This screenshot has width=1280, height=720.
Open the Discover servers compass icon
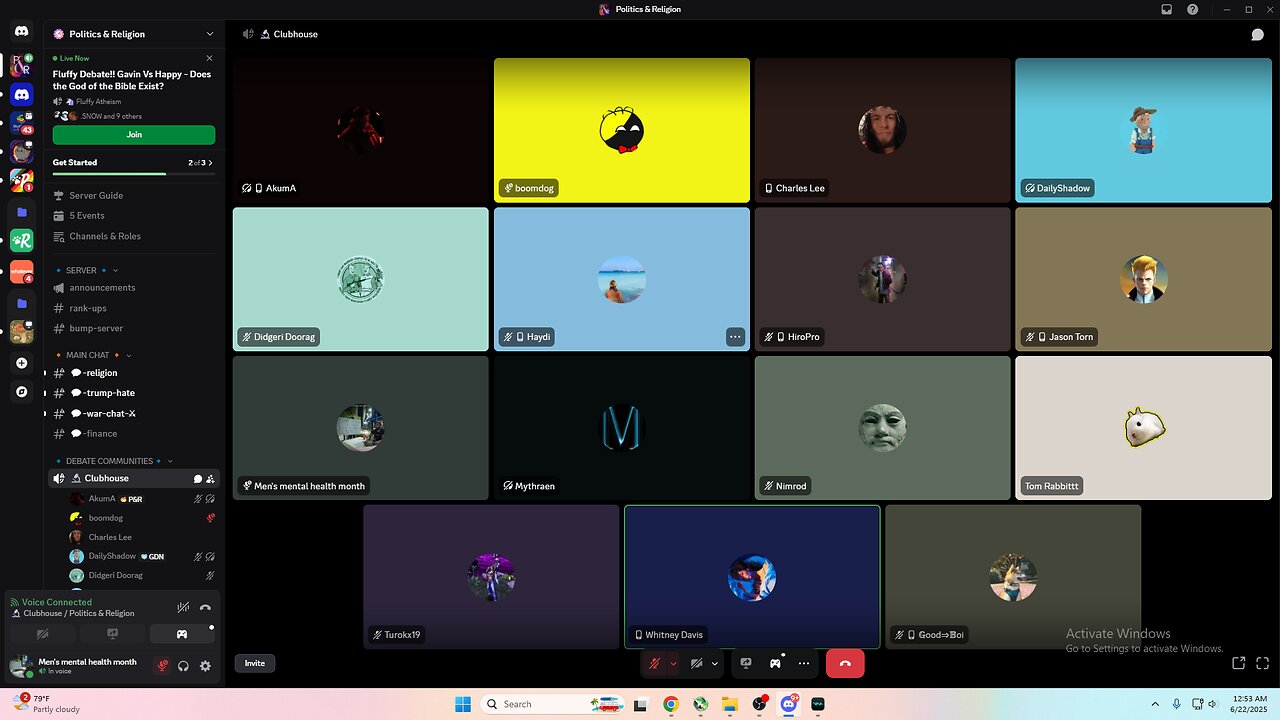(x=22, y=392)
